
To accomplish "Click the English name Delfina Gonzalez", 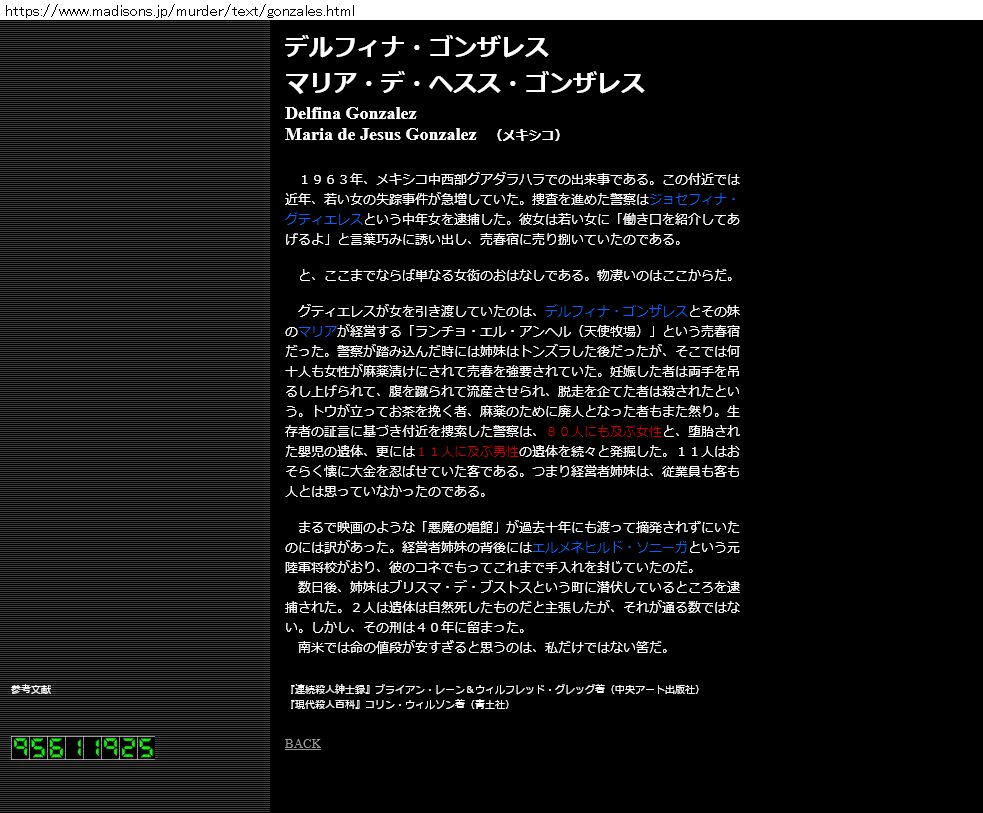I will click(x=350, y=114).
